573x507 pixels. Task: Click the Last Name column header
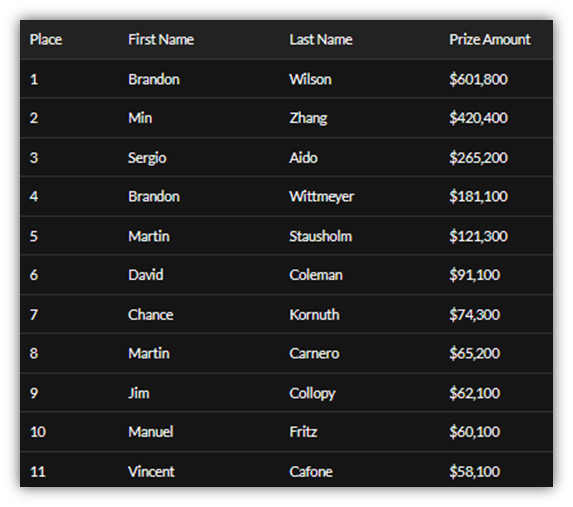321,39
